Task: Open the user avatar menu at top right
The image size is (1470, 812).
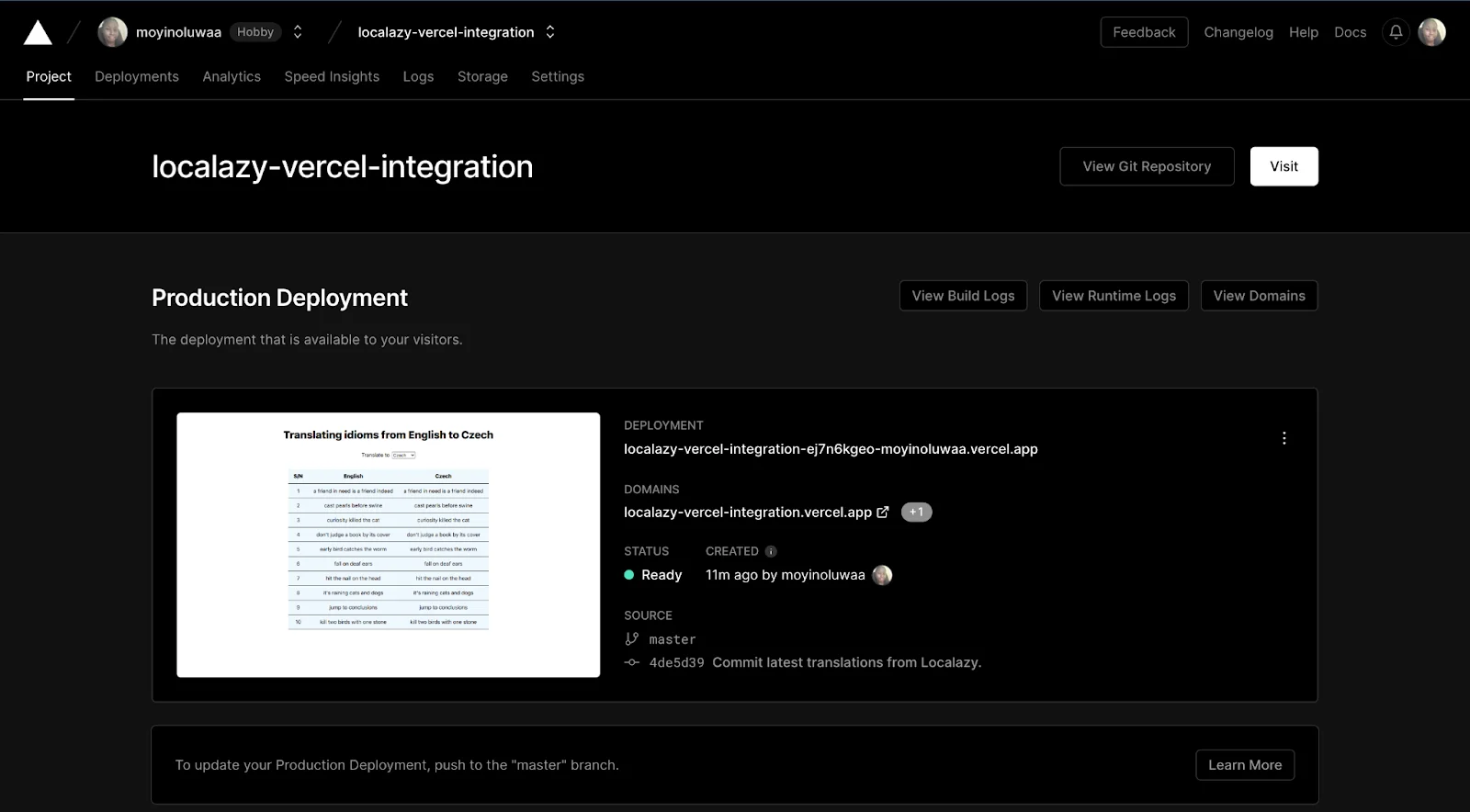Action: click(1431, 32)
